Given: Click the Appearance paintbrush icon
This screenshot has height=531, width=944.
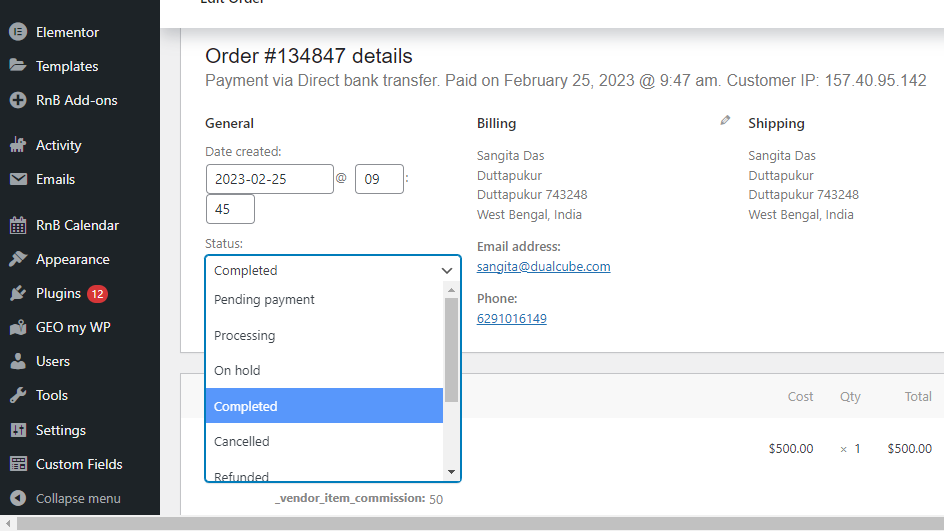Looking at the screenshot, I should (x=17, y=259).
